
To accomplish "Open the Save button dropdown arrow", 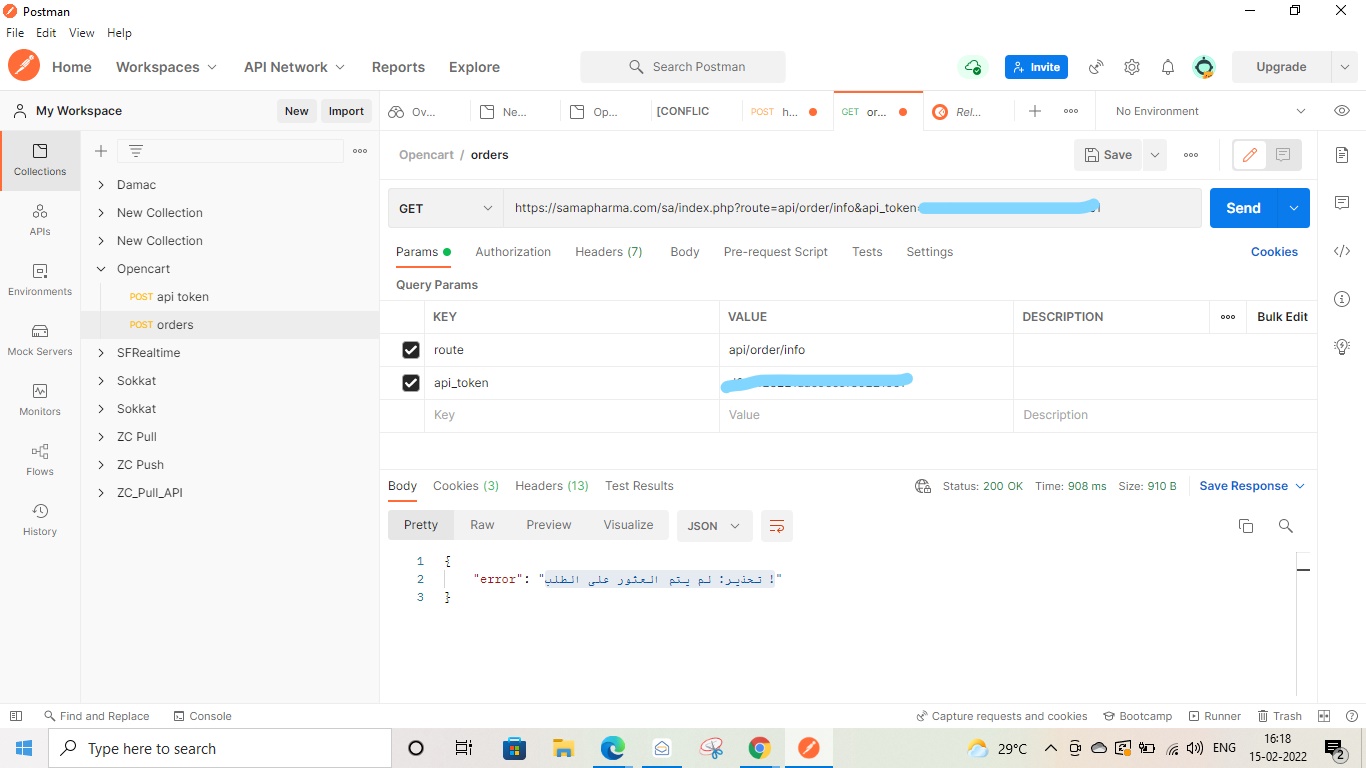I will pos(1155,155).
